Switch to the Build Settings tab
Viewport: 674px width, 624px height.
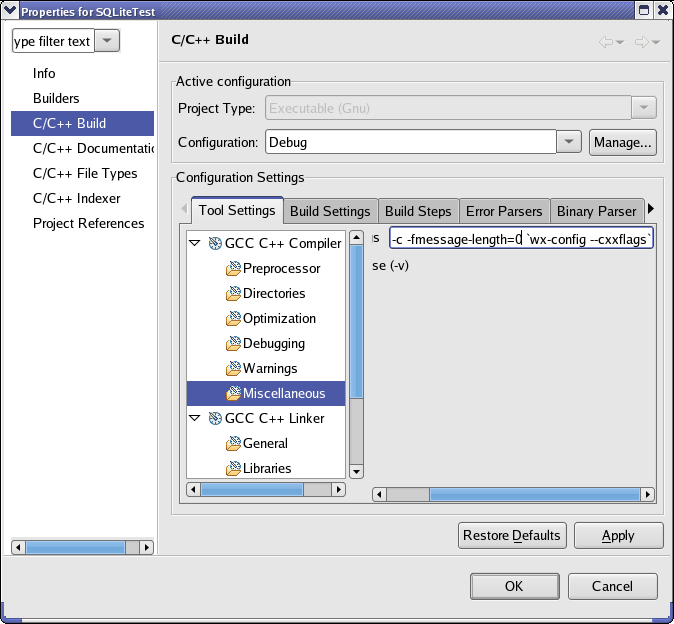tap(330, 211)
